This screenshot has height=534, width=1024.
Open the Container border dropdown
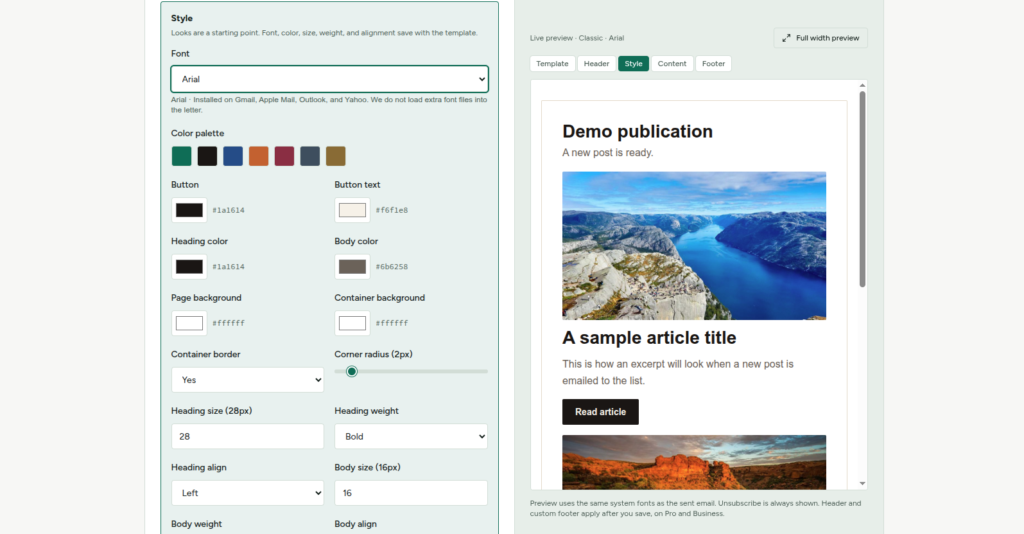(x=248, y=380)
